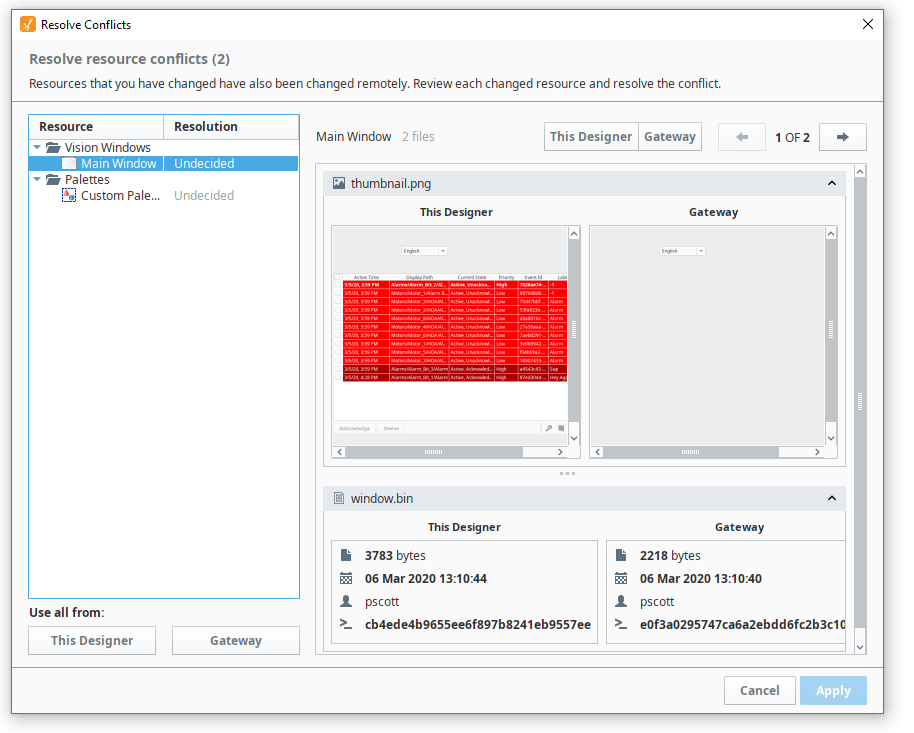914x733 pixels.
Task: Click the file-size icon showing 3783 bytes
Action: (346, 555)
